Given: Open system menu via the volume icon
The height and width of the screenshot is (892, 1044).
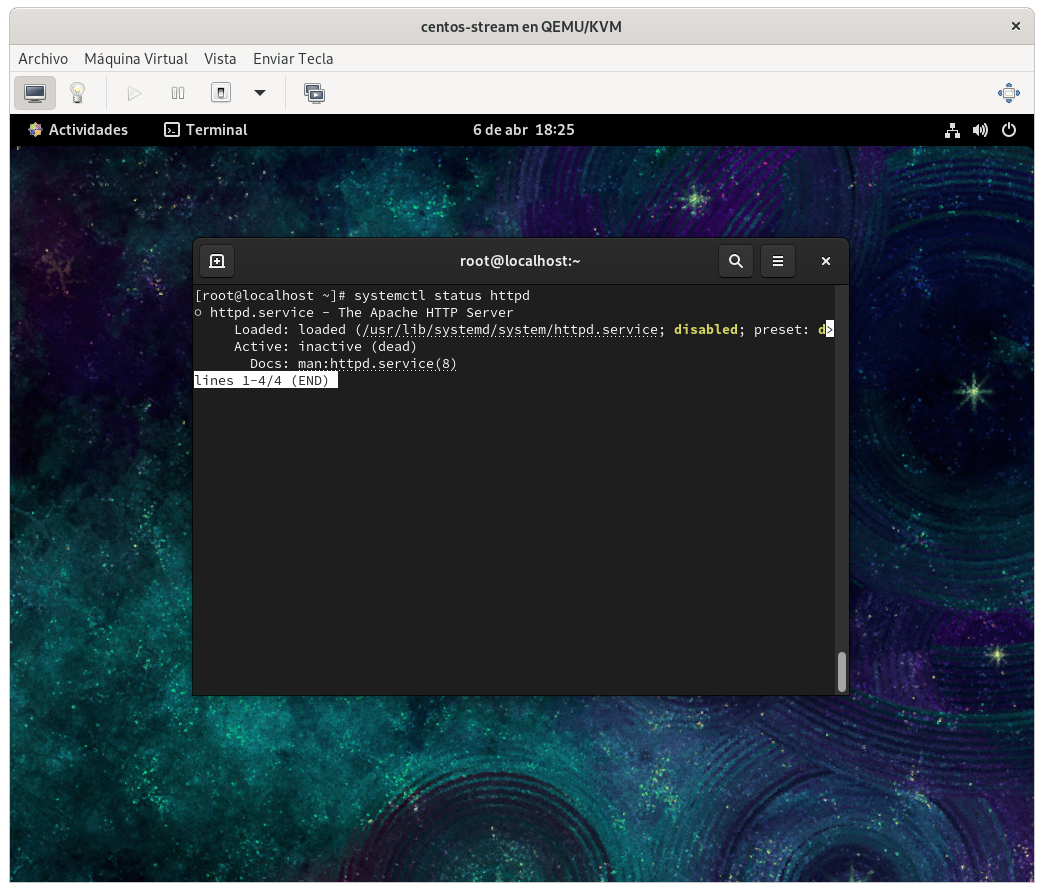Looking at the screenshot, I should pos(980,130).
